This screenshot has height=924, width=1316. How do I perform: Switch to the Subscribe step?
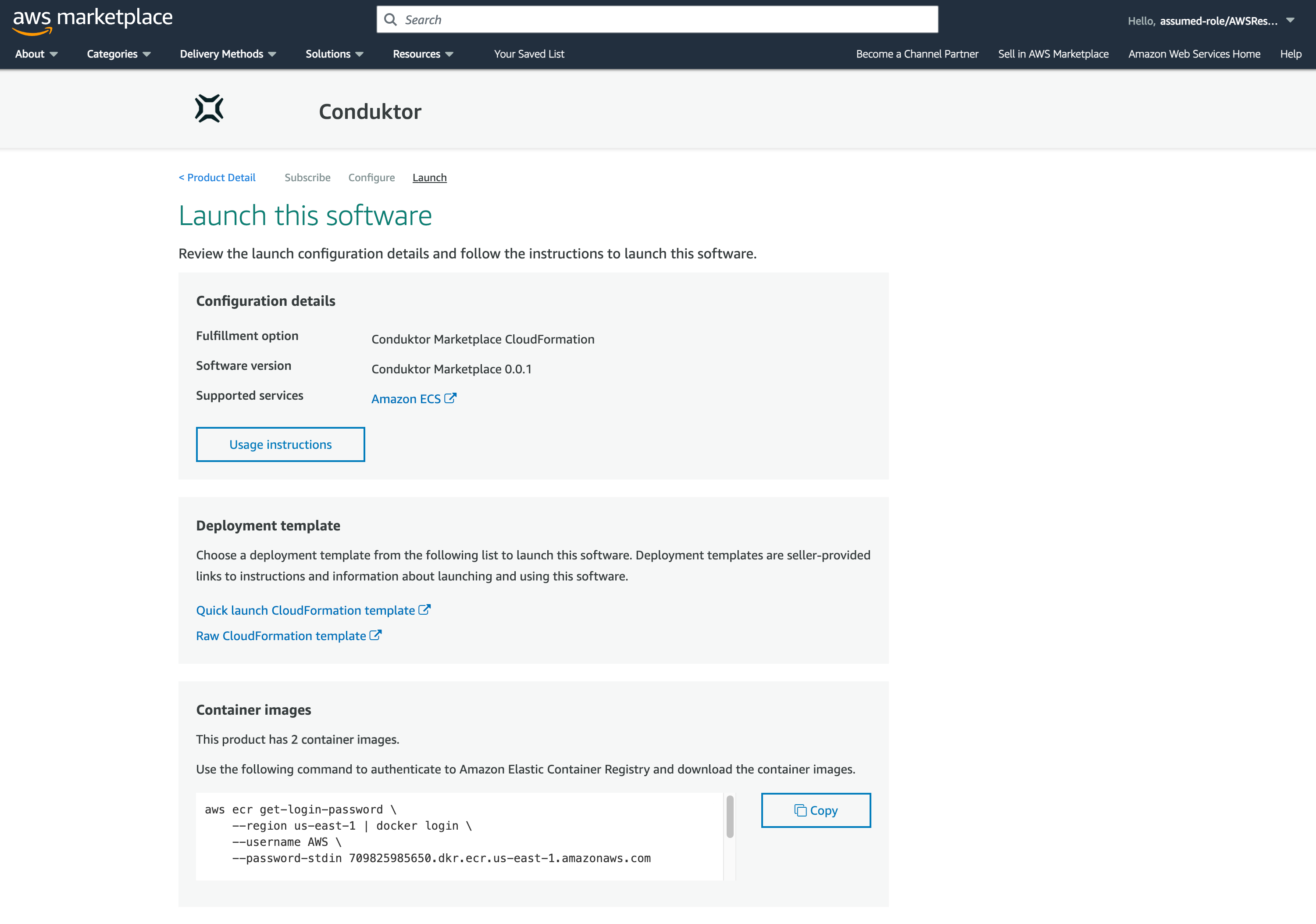[307, 177]
